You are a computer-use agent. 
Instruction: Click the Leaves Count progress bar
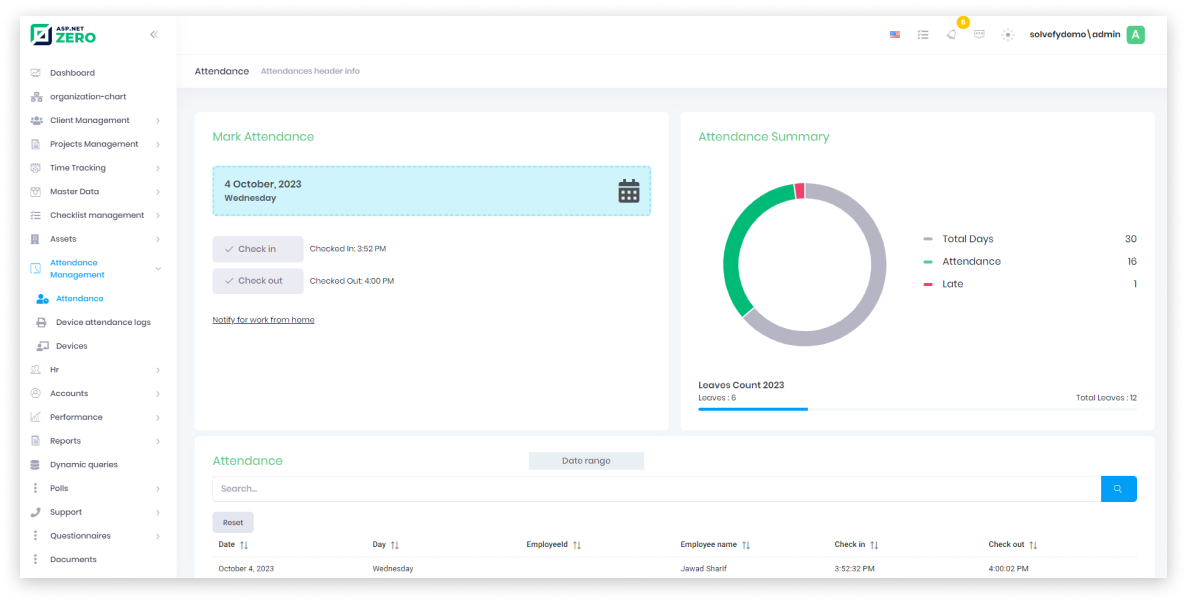916,409
